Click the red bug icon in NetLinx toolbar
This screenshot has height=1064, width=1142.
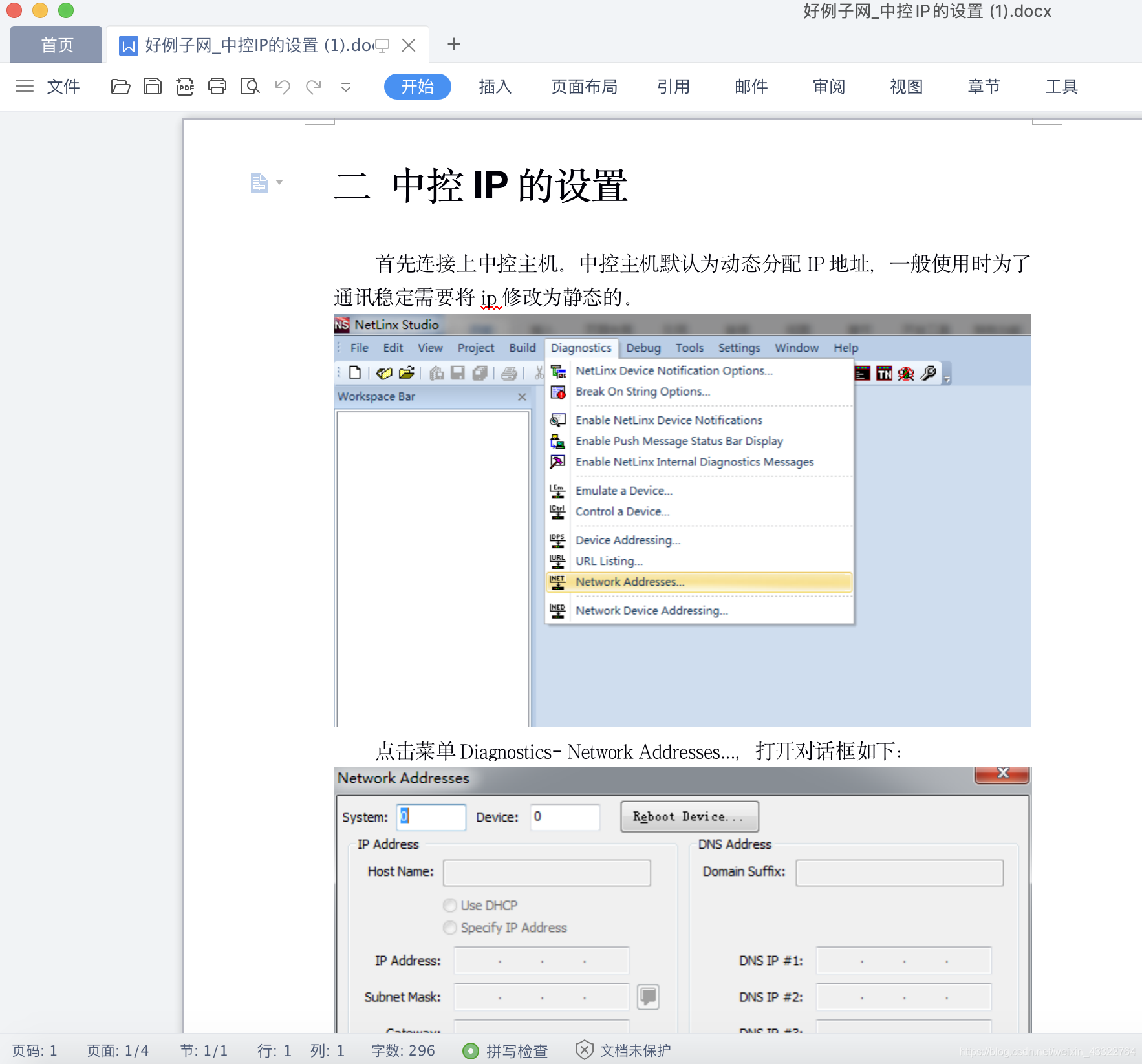pos(906,373)
